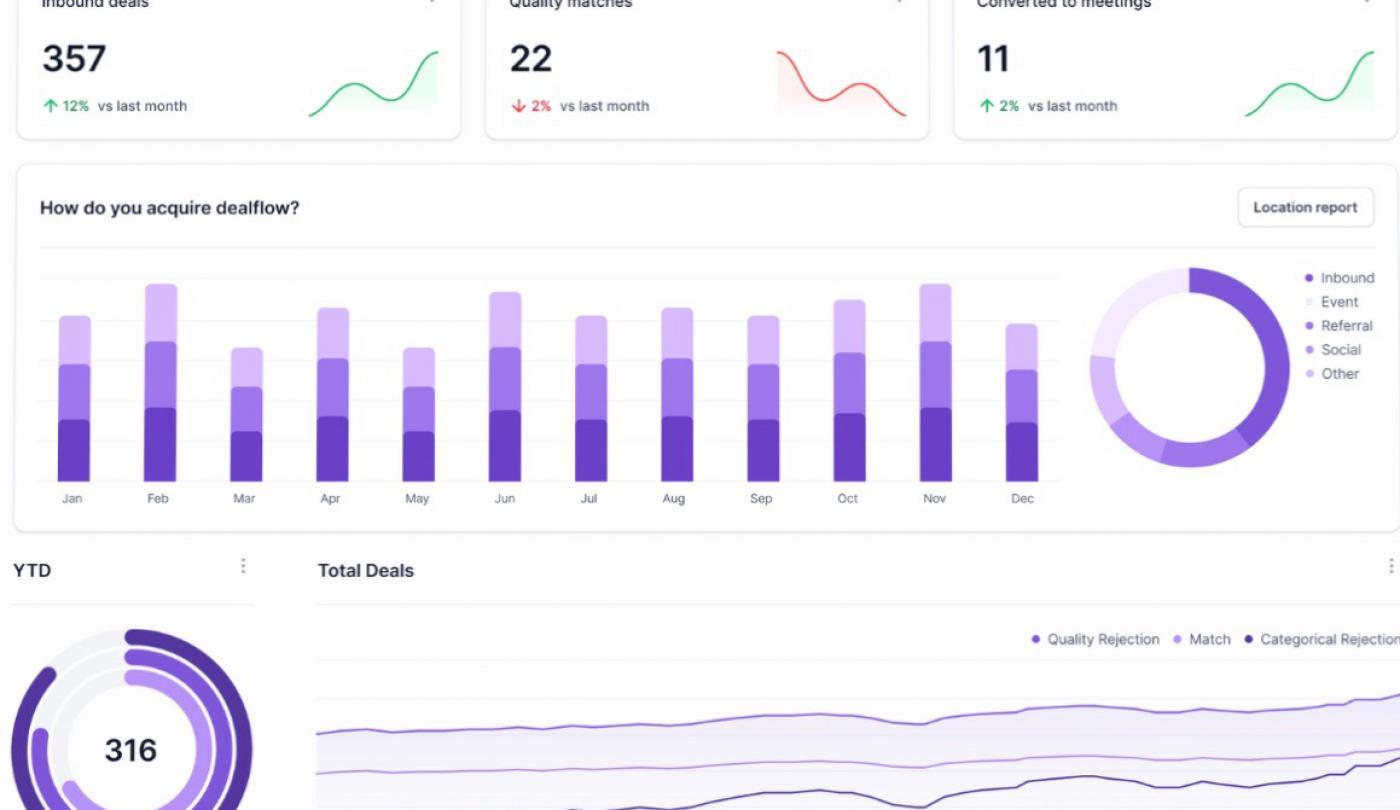Screen dimensions: 1400x810
Task: Click the 357 inbound deals value
Action: pyautogui.click(x=74, y=59)
